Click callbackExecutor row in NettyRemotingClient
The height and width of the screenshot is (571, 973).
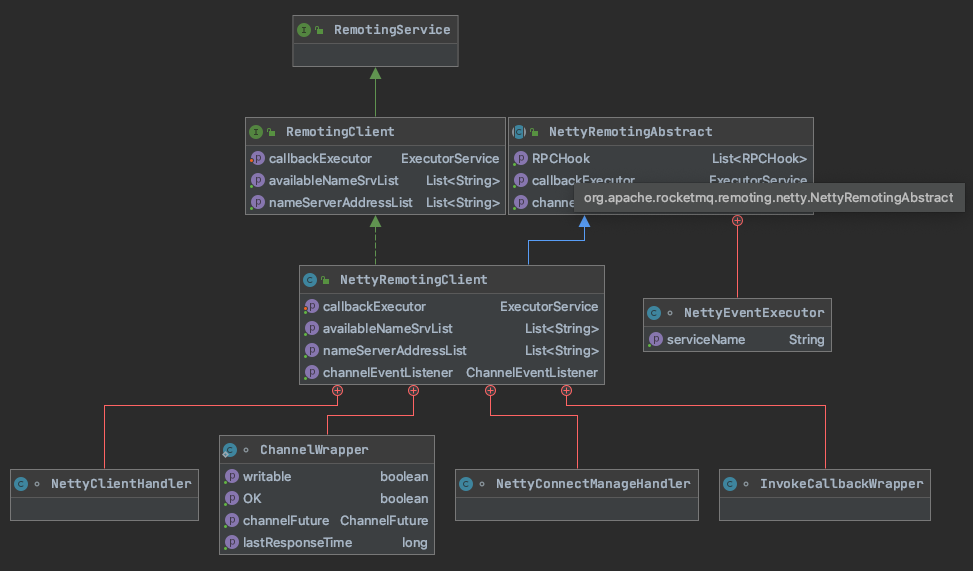click(x=452, y=307)
